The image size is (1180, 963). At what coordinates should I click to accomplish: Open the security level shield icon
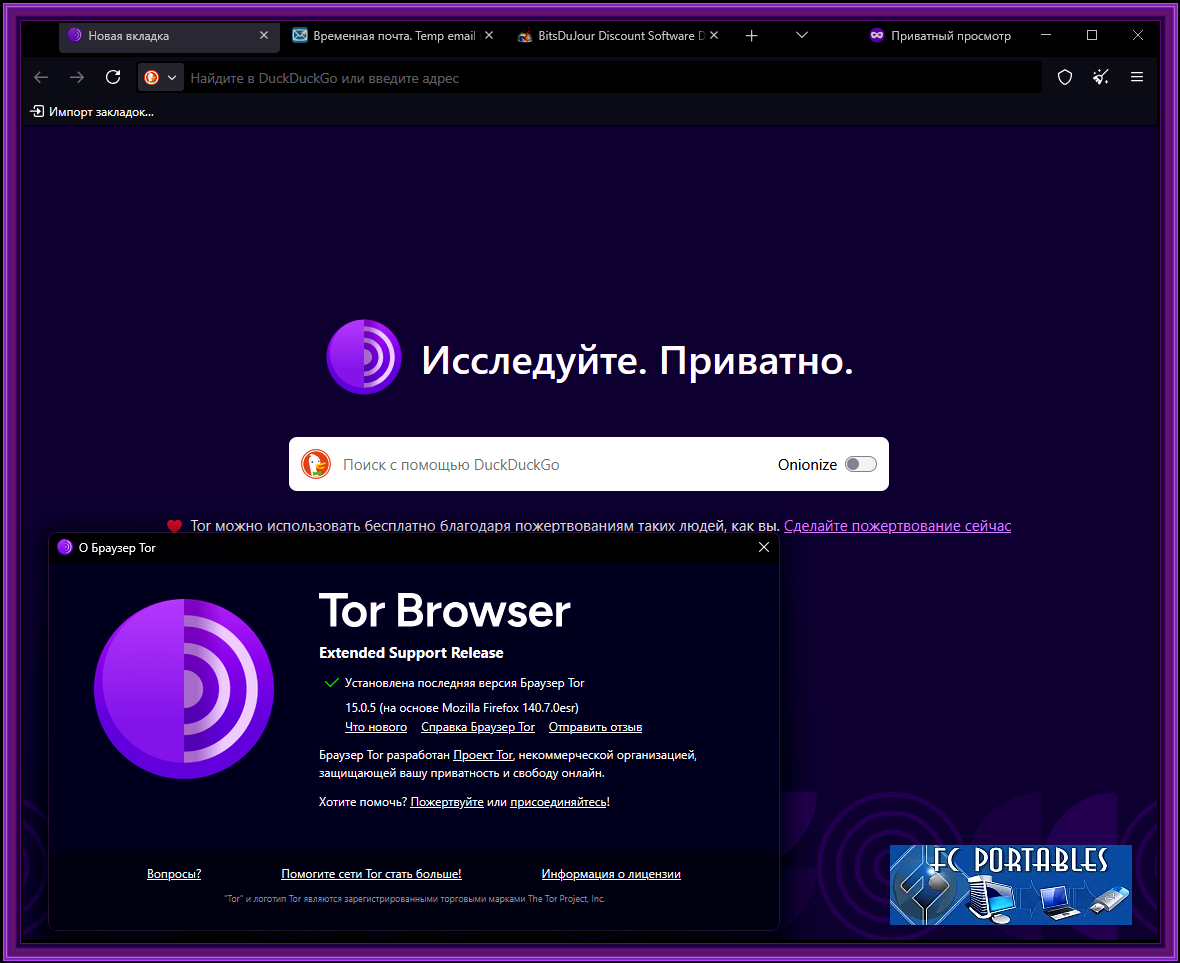point(1064,77)
